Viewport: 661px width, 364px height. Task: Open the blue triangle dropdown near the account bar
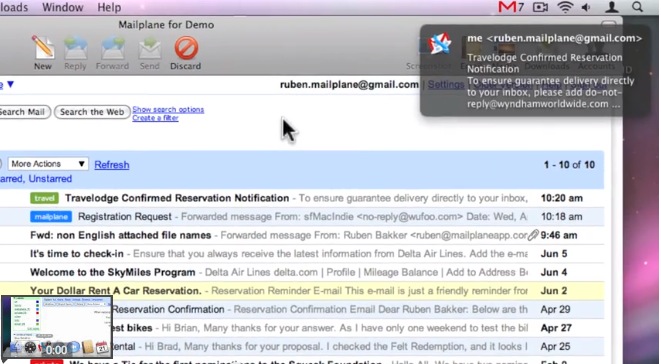tap(11, 84)
